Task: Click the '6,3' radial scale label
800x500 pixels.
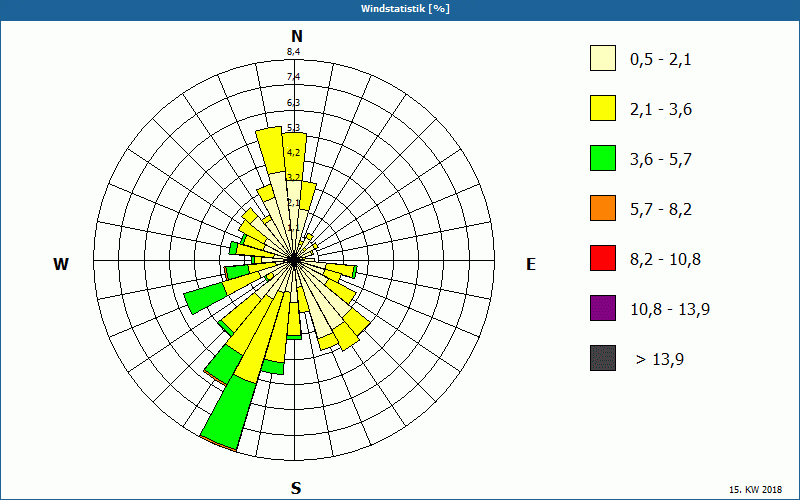Action: point(293,103)
